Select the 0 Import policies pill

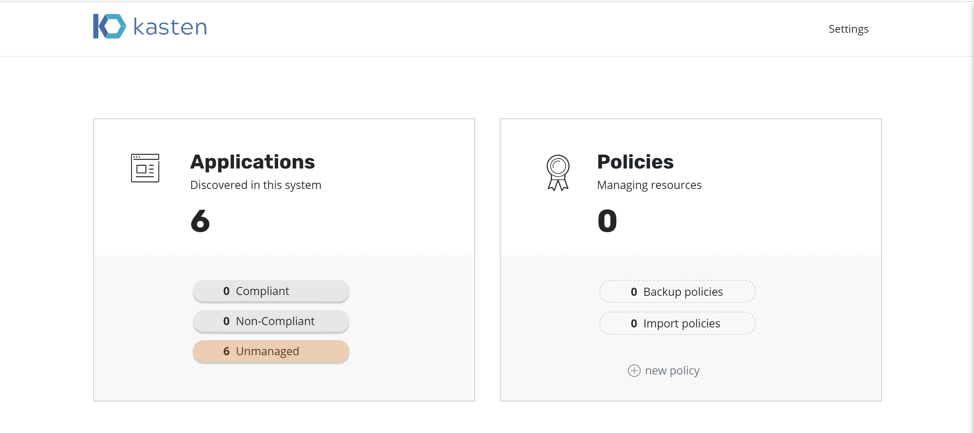[677, 324]
